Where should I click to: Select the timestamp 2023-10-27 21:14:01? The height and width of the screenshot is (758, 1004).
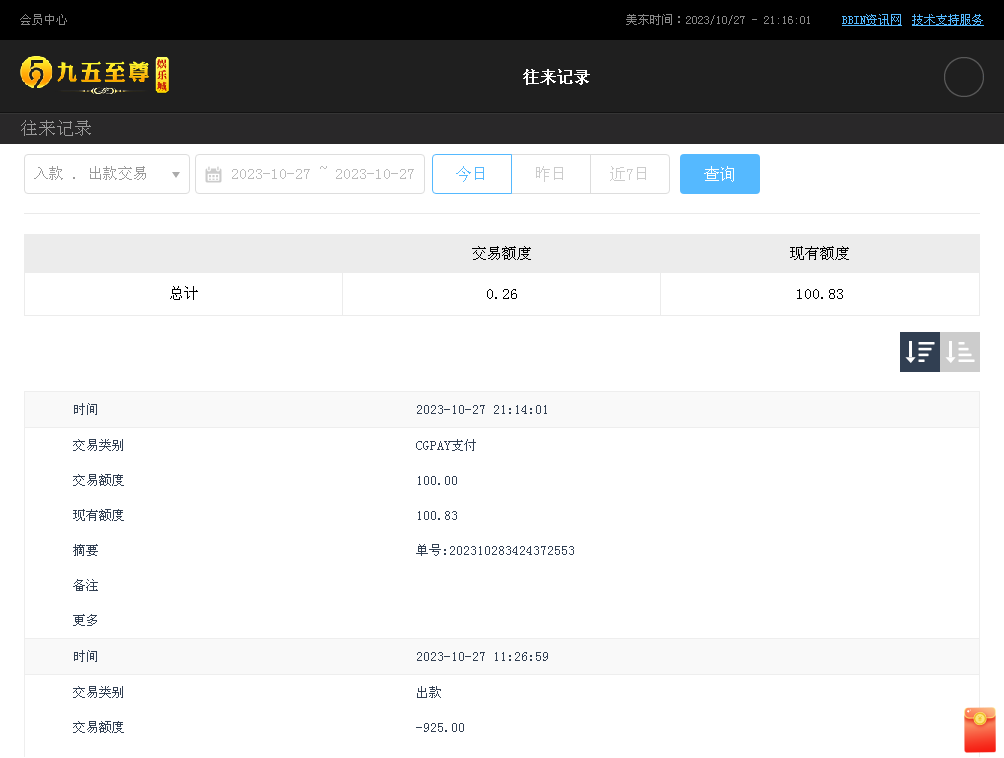coord(482,410)
